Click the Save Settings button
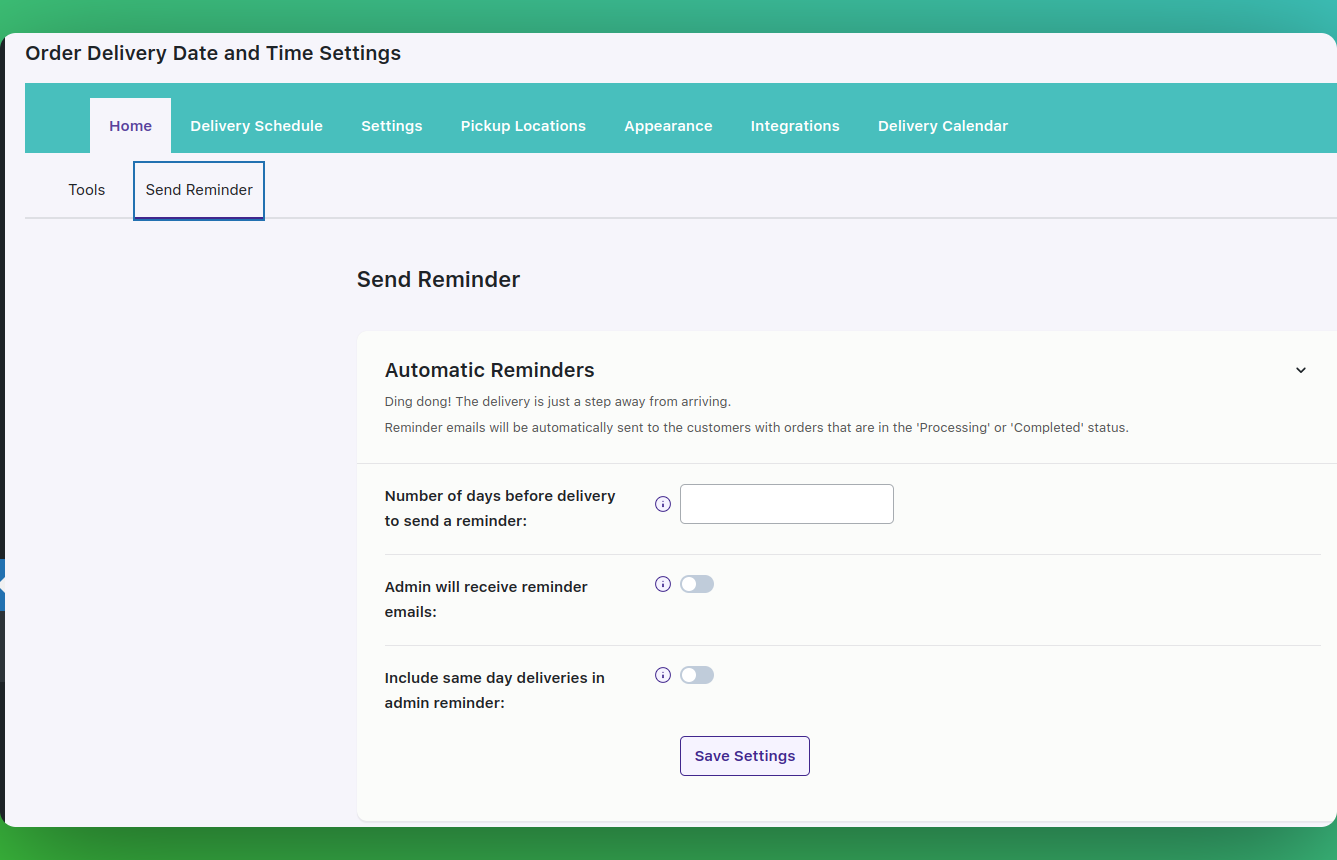Image resolution: width=1337 pixels, height=860 pixels. point(744,756)
